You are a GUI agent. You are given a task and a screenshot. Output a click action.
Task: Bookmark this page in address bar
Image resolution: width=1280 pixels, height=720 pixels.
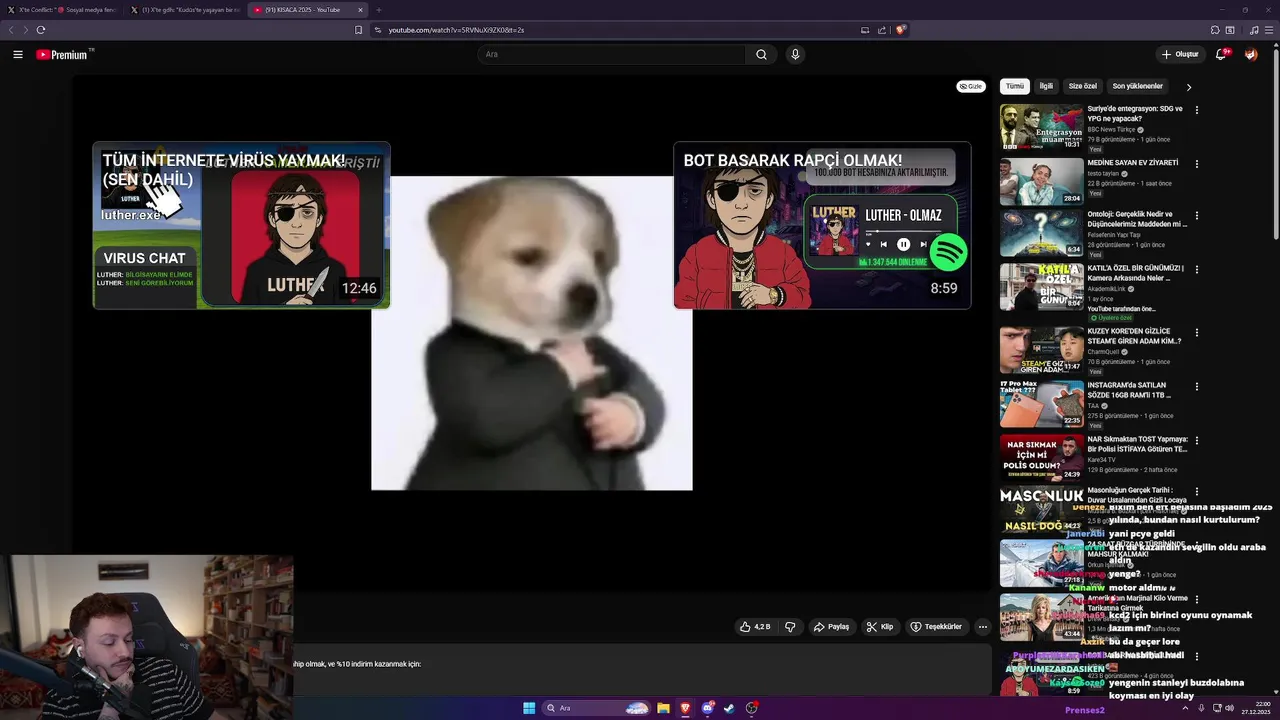coord(358,30)
